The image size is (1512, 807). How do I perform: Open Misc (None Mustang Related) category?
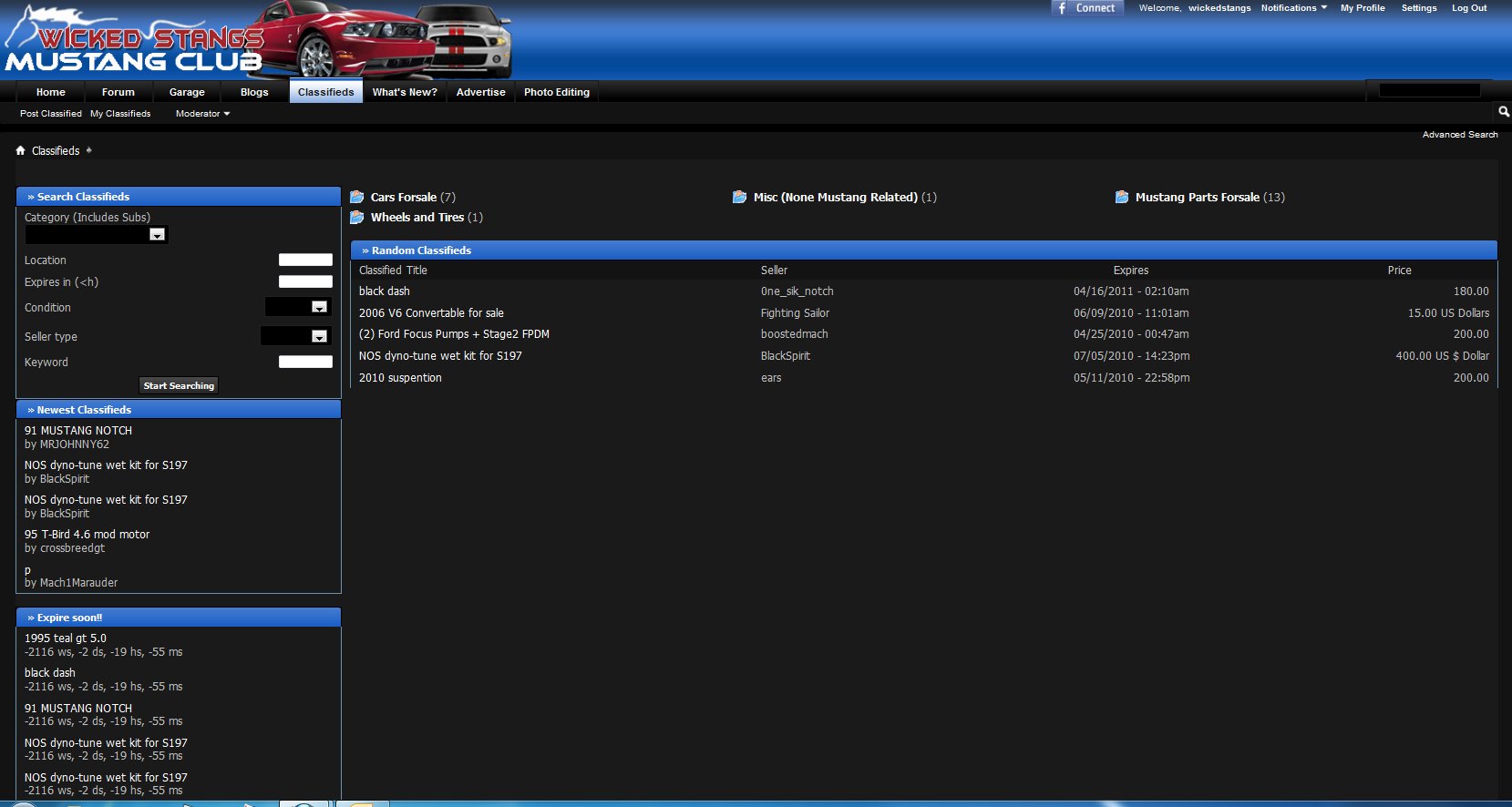tap(836, 197)
